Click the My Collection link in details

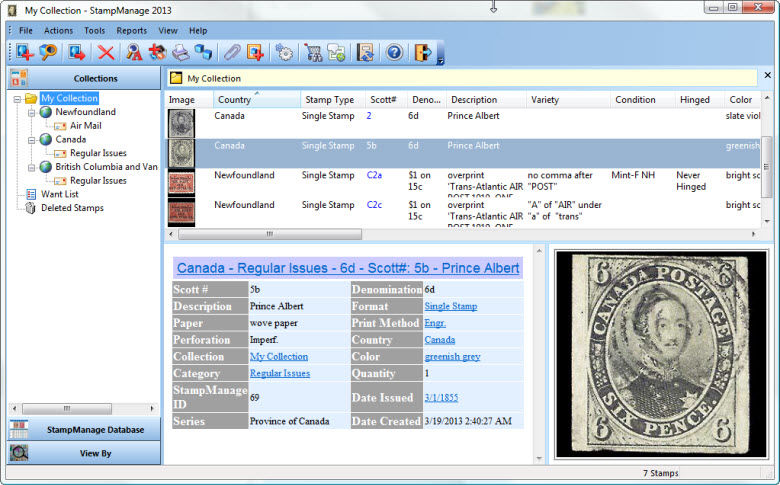coord(279,357)
